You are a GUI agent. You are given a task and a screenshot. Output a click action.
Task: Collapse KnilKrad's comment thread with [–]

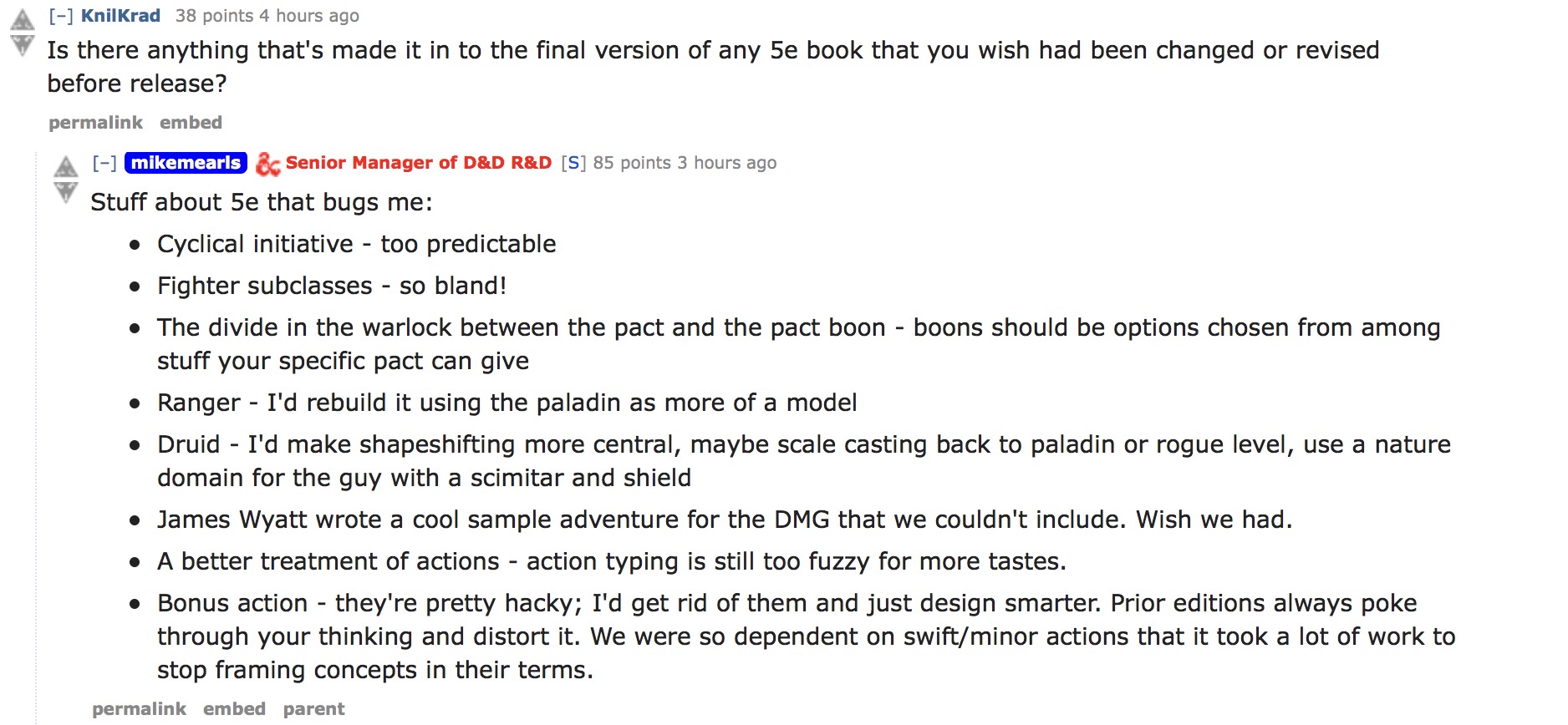tap(60, 16)
